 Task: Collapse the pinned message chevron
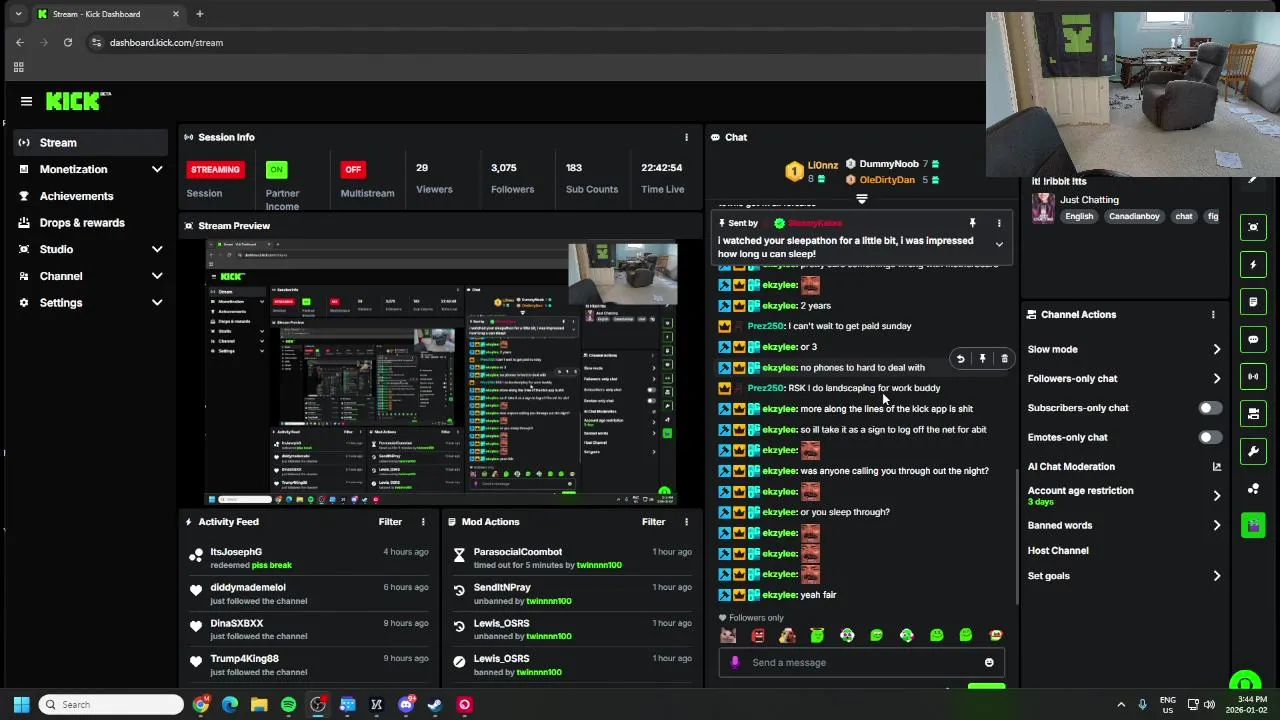[x=999, y=245]
